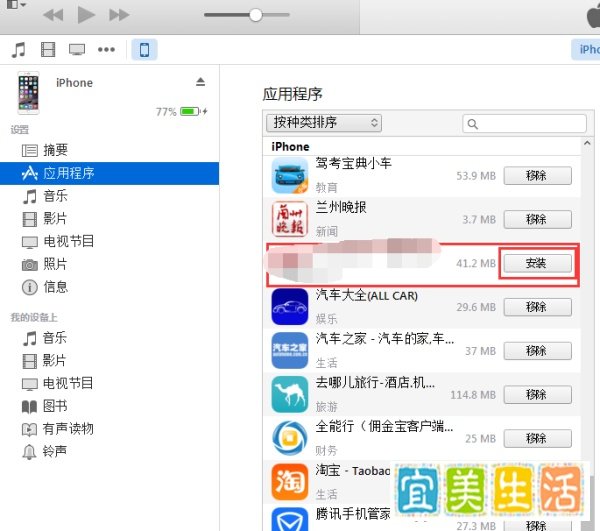Screen dimensions: 600x531
Task: Remove 去哪儿旅行 app
Action: [x=537, y=394]
